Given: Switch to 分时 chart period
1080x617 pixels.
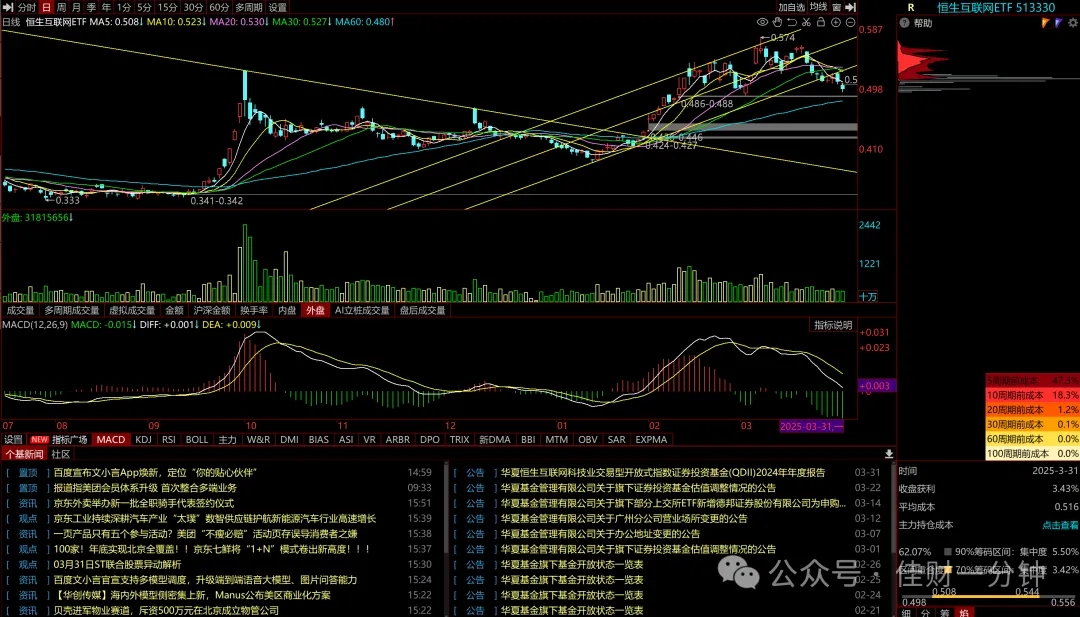Looking at the screenshot, I should coord(27,7).
